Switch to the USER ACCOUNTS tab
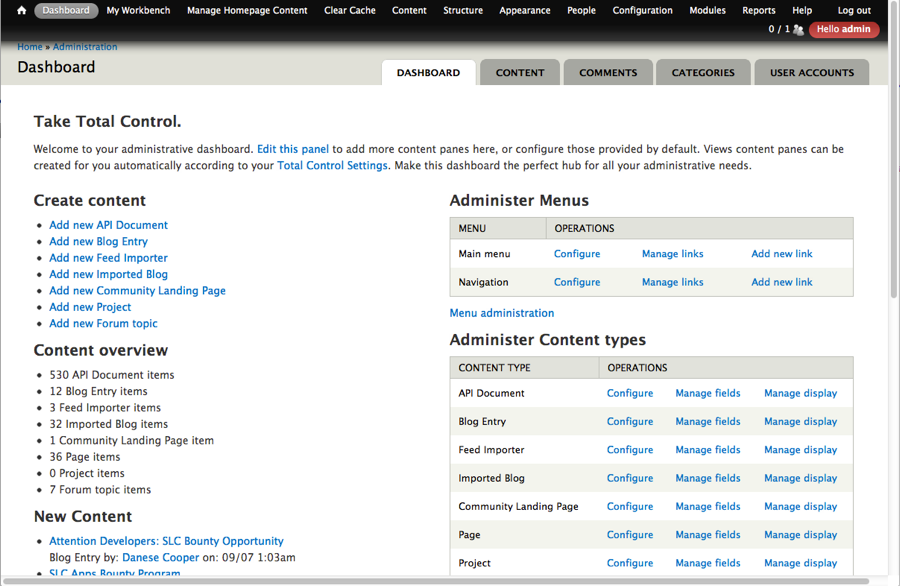Screen dimensions: 900x586 pyautogui.click(x=811, y=72)
